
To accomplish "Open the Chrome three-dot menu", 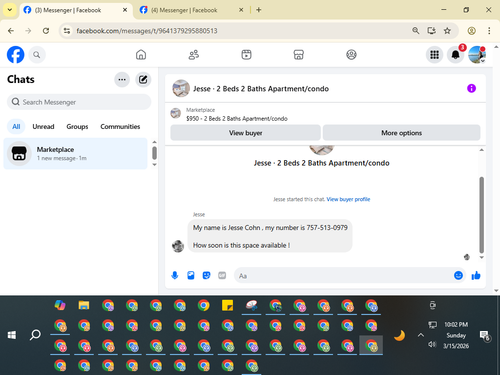I will (489, 31).
